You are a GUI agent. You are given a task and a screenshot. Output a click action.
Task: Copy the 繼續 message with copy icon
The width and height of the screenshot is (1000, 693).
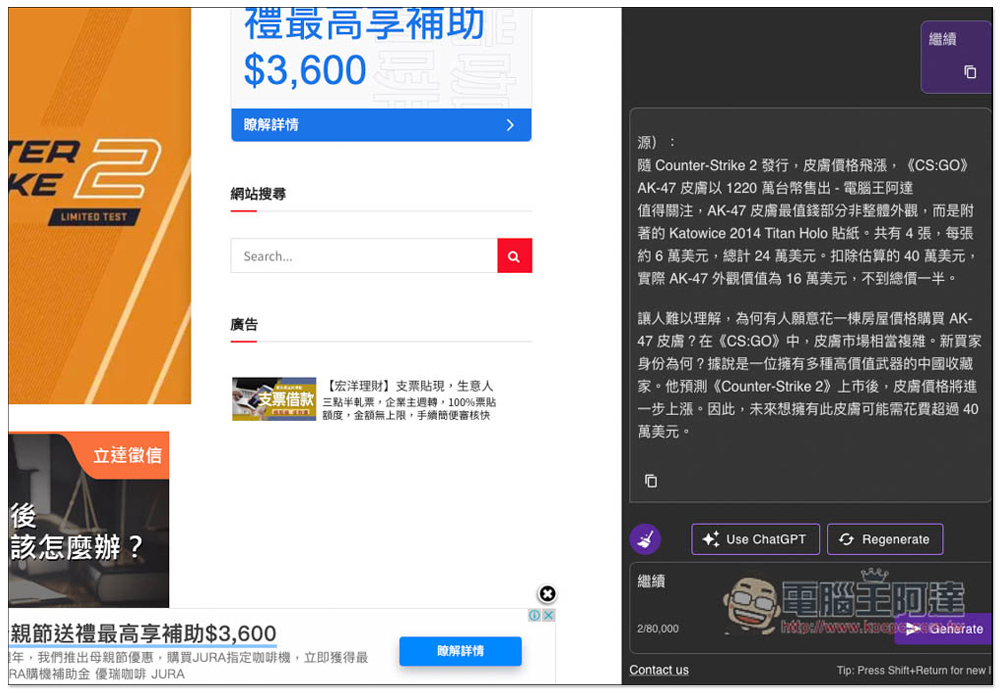point(970,72)
